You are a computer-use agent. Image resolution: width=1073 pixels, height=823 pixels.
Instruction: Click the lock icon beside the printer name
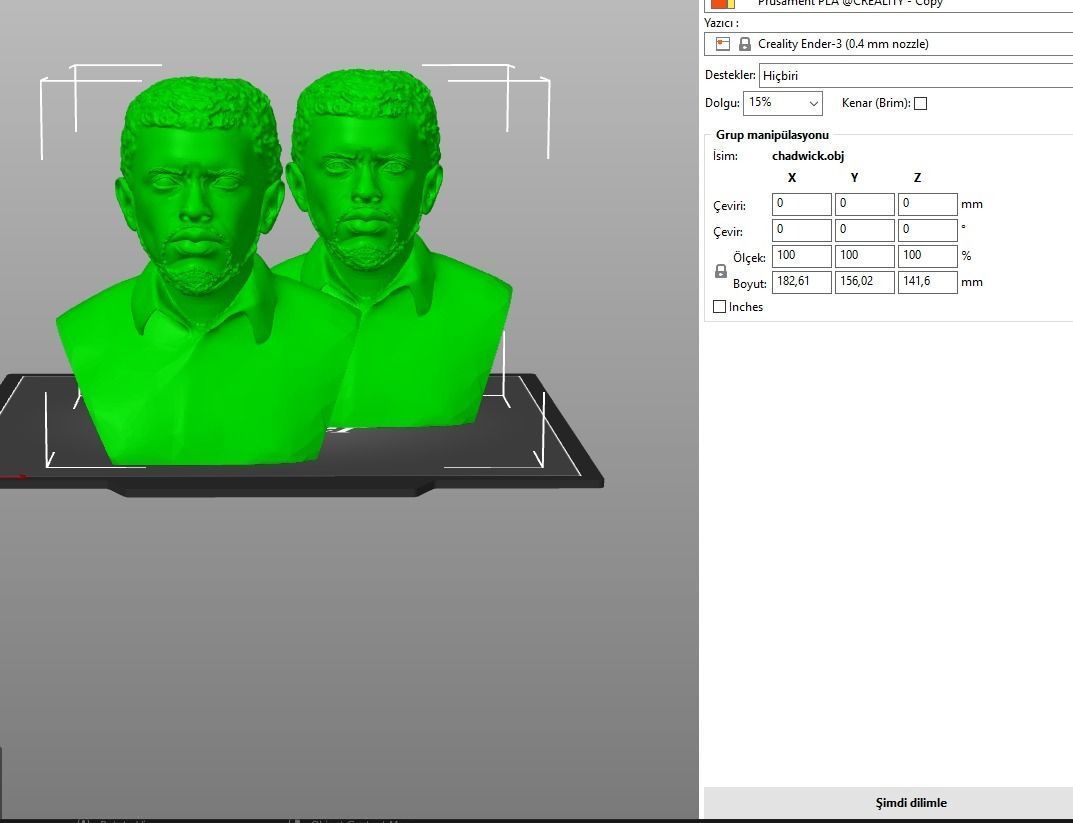coord(745,44)
